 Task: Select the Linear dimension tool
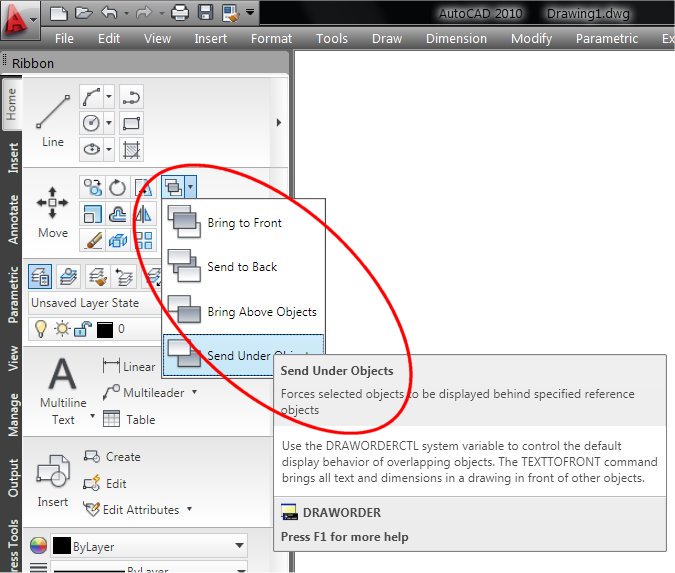coord(129,366)
